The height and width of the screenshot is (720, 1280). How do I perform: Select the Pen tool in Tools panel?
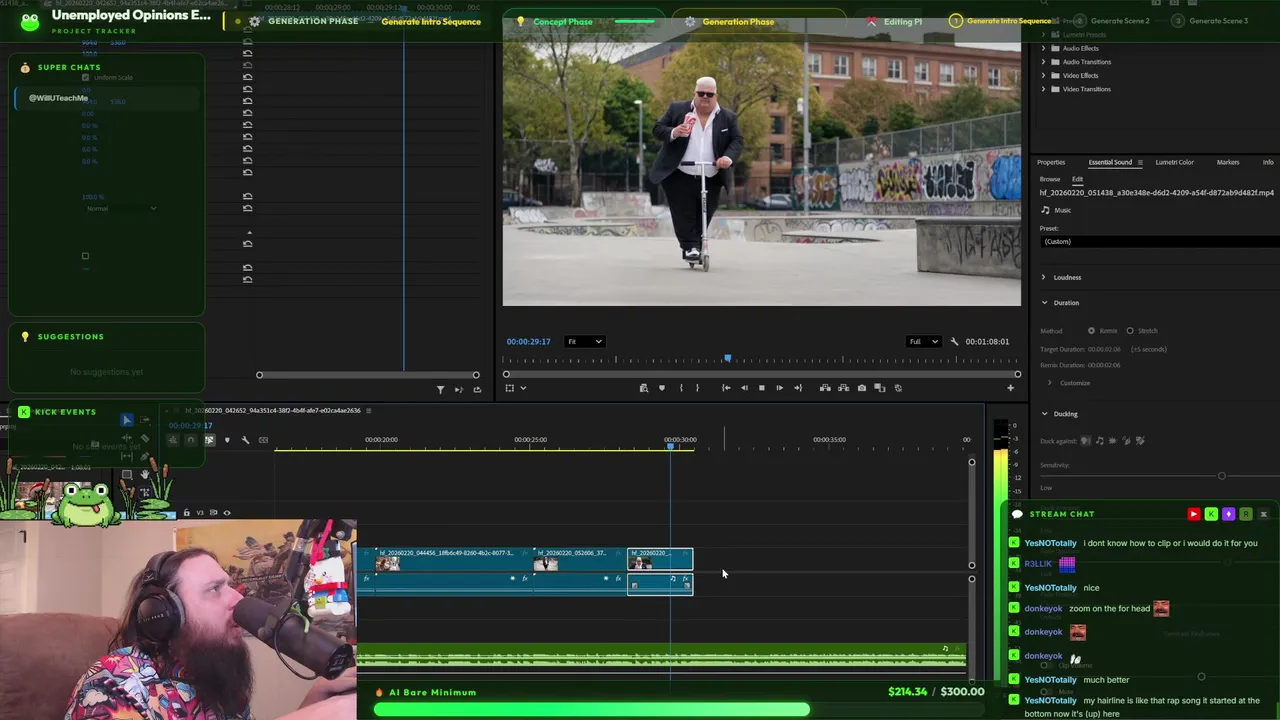tap(145, 456)
